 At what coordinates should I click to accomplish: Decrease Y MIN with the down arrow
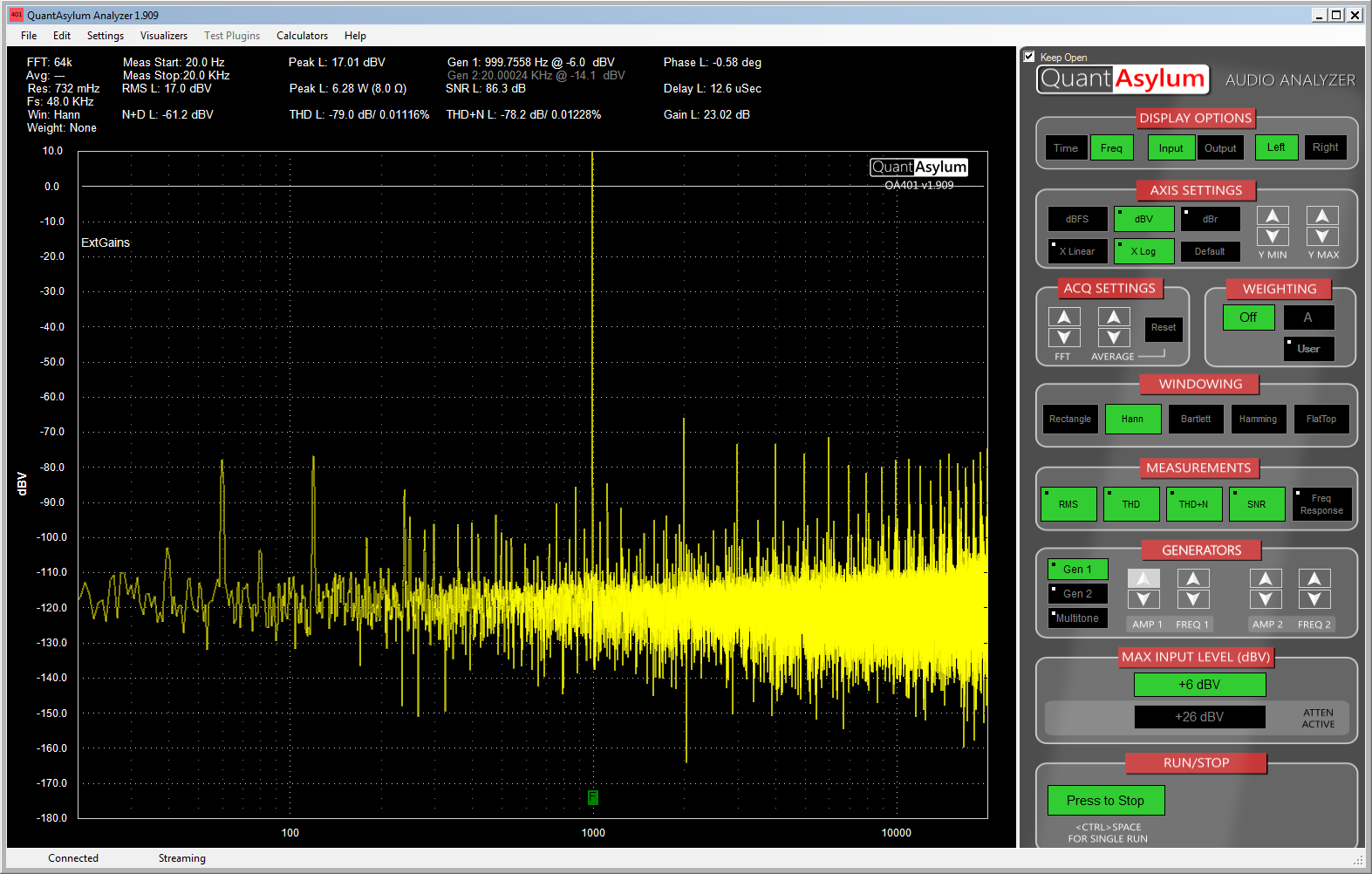coord(1273,236)
